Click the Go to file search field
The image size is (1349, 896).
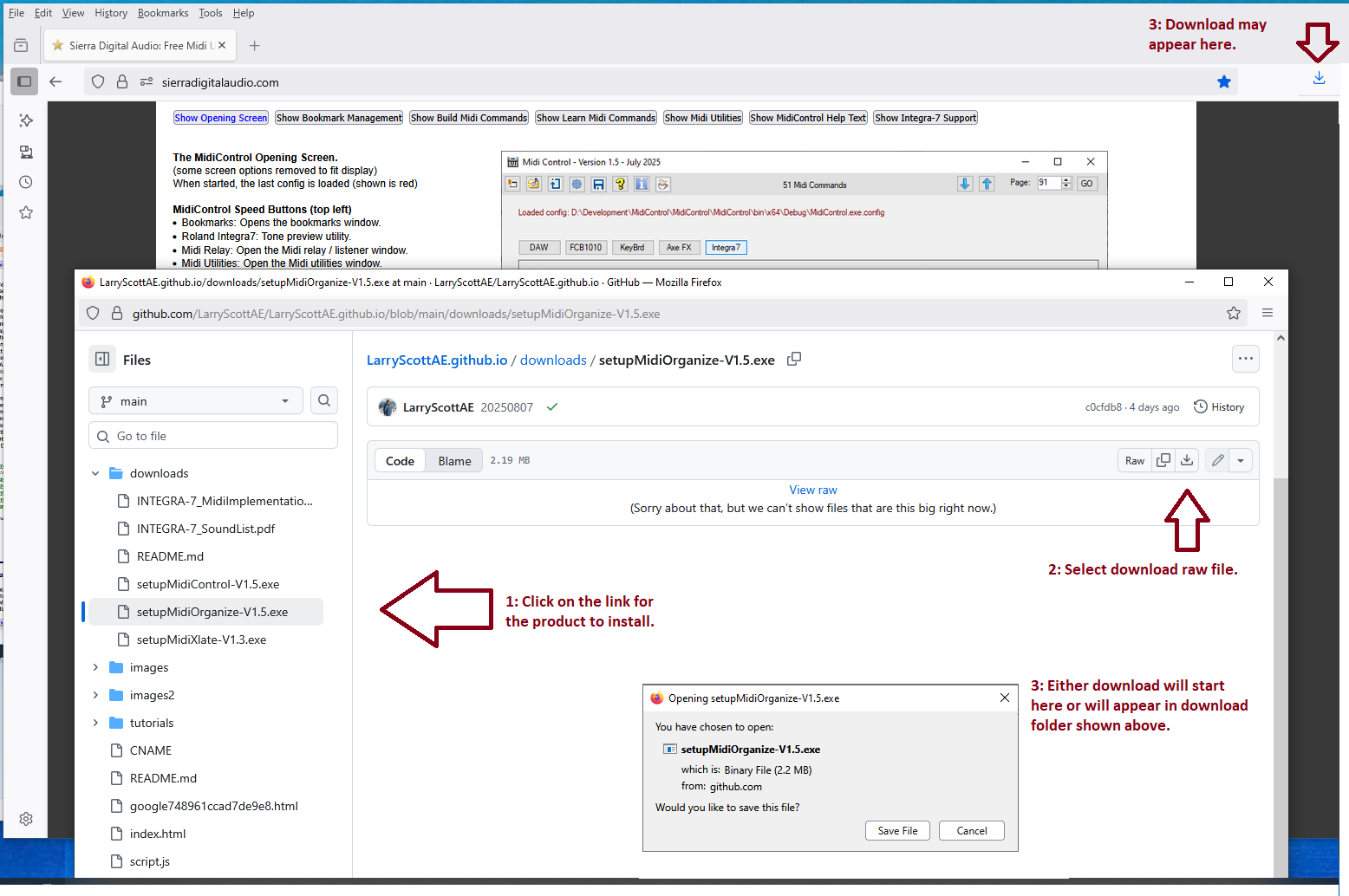[x=213, y=436]
